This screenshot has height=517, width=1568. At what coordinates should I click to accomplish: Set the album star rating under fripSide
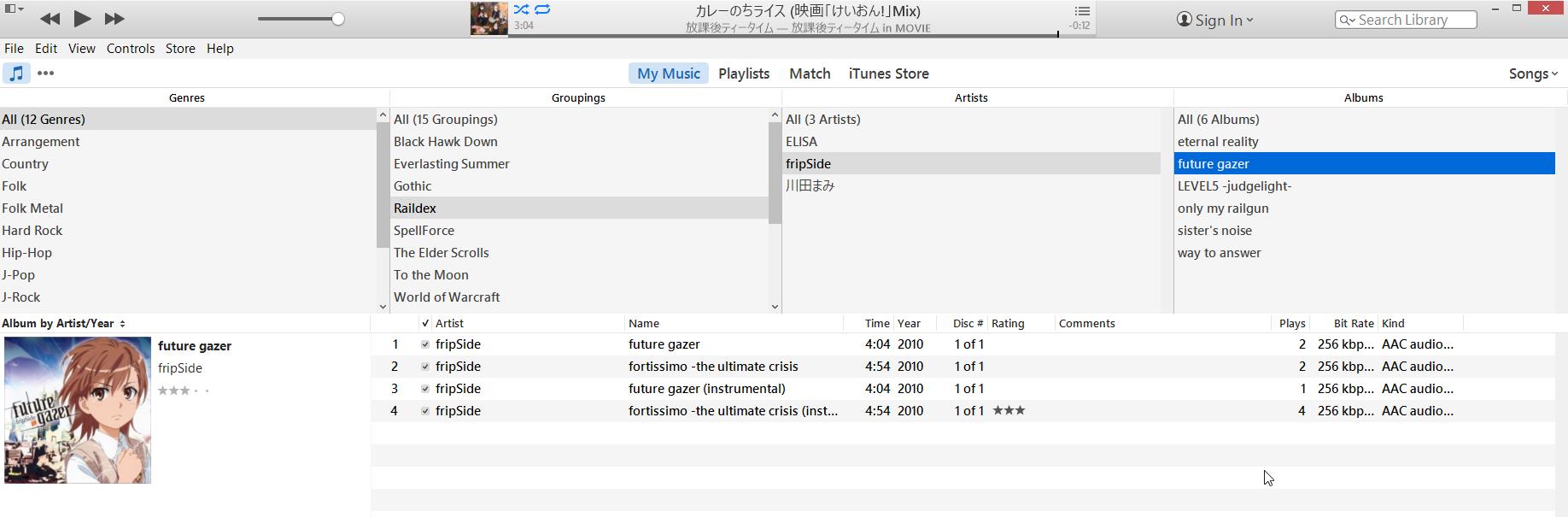(183, 391)
